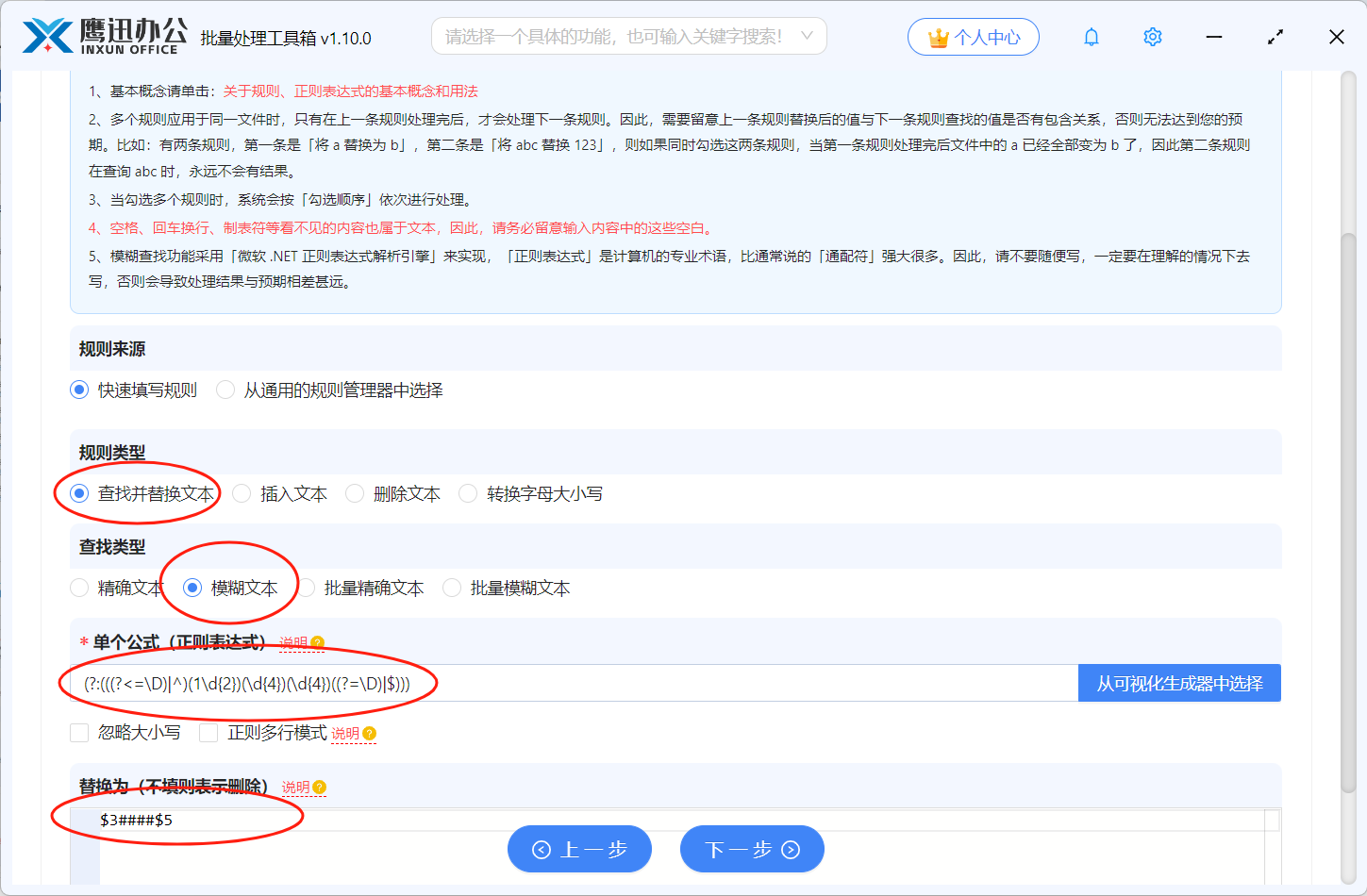Click 批量处理工具箱 v1.10.0 title text
Viewport: 1367px width, 896px height.
[x=286, y=39]
